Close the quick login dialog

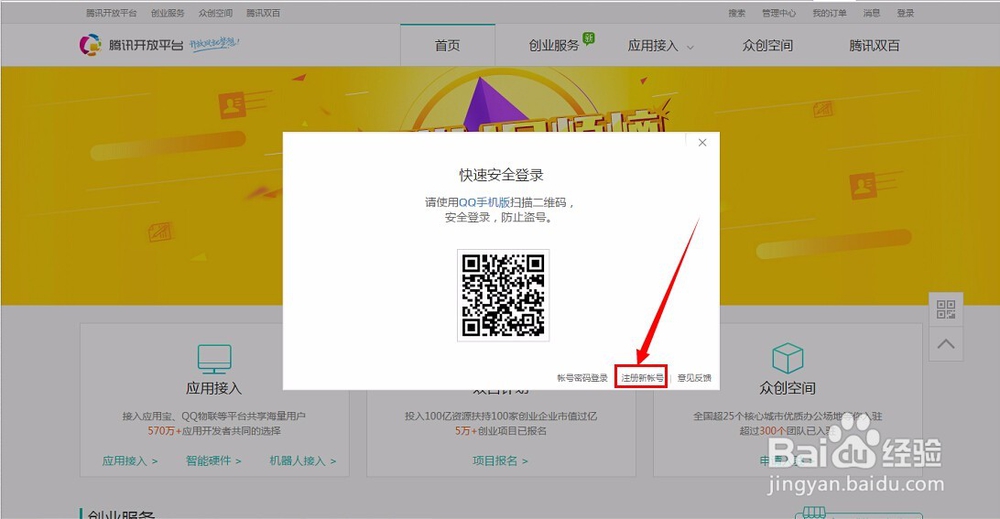point(702,142)
